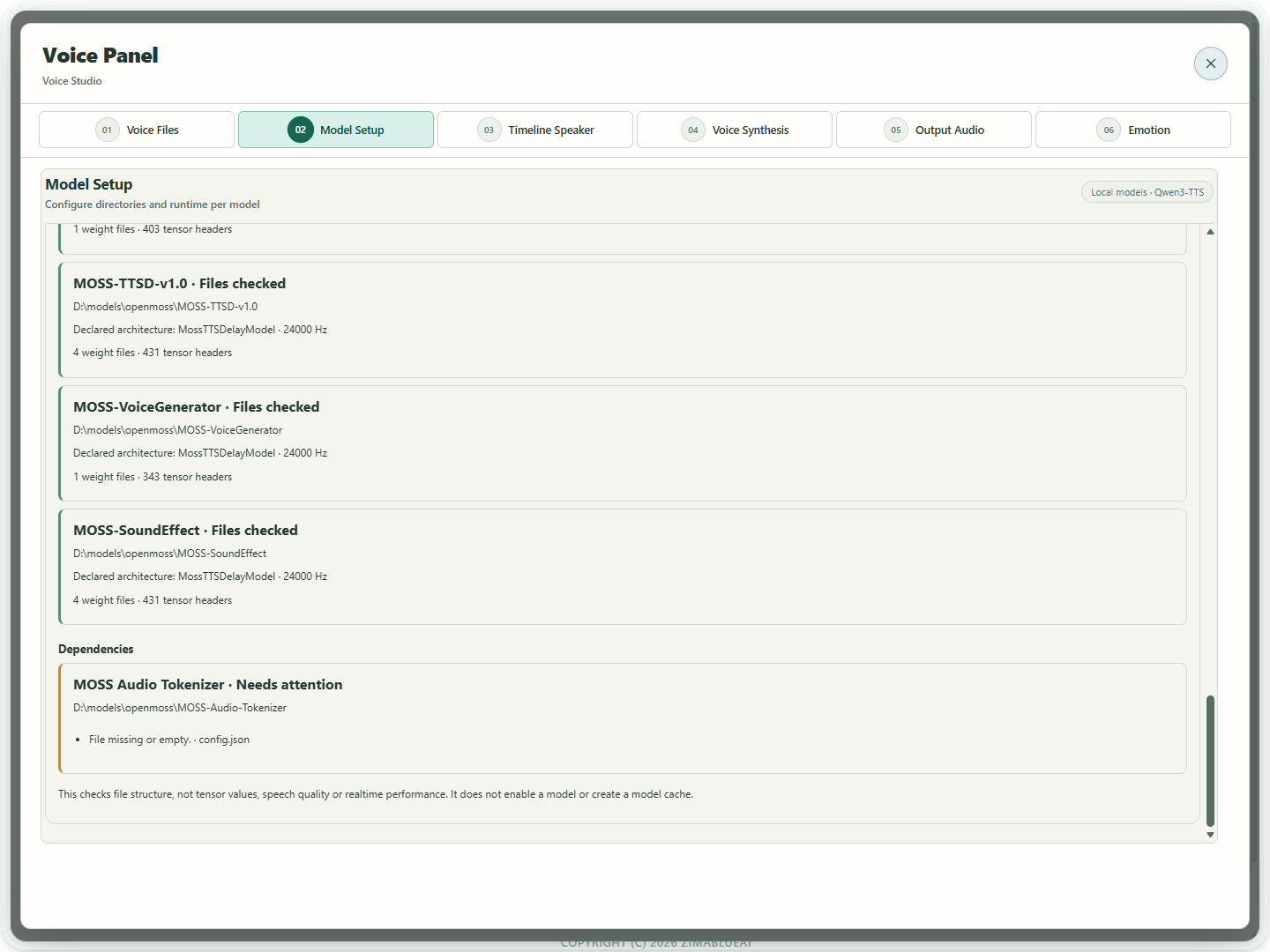Click the 1 weight files · 403 tensor headers line
The height and width of the screenshot is (952, 1270).
coord(153,229)
